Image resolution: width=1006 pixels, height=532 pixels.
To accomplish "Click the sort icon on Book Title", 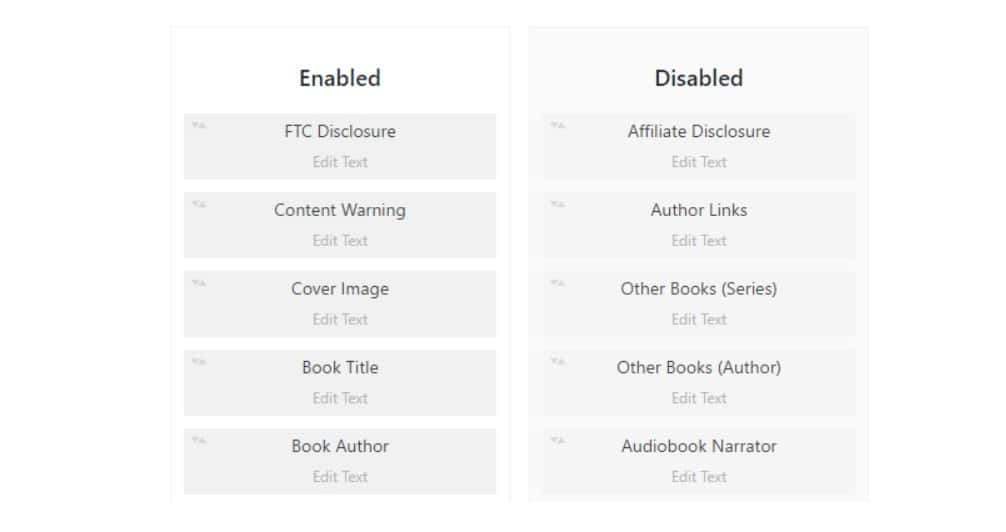I will [199, 361].
